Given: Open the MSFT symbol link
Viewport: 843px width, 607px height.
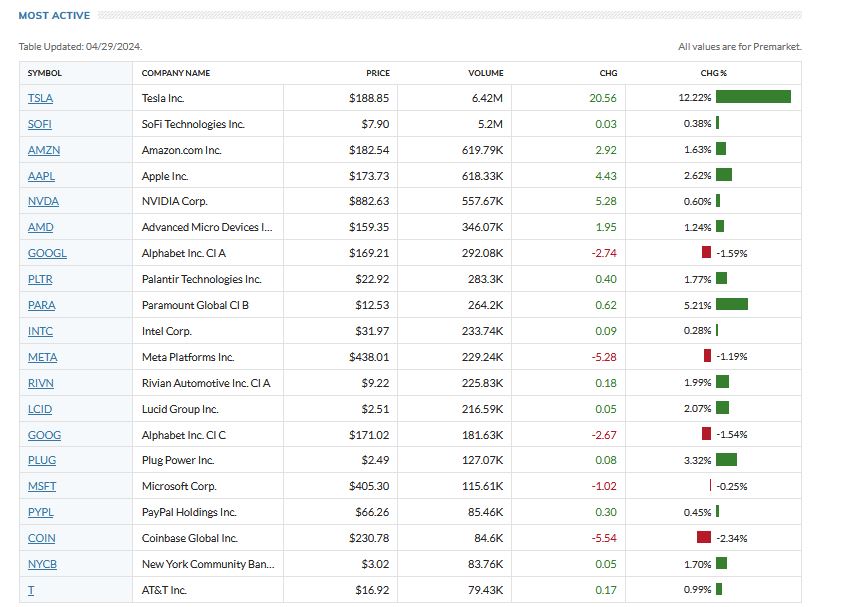Looking at the screenshot, I should [x=41, y=486].
